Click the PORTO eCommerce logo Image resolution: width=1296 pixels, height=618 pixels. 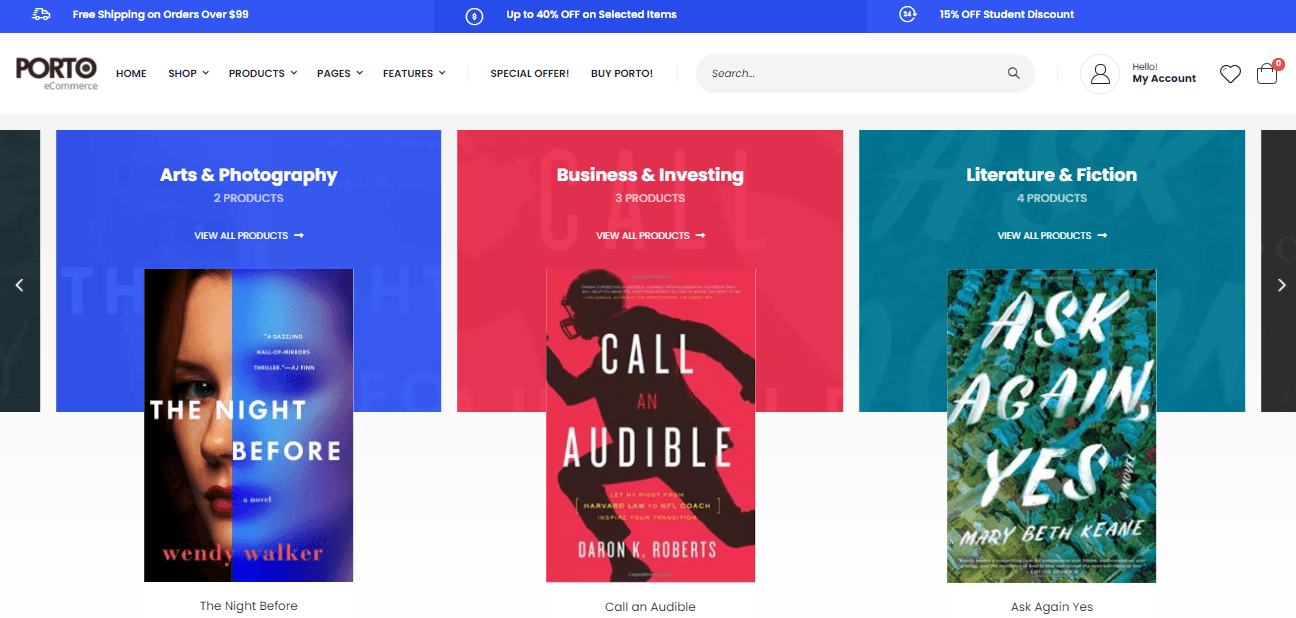(57, 73)
